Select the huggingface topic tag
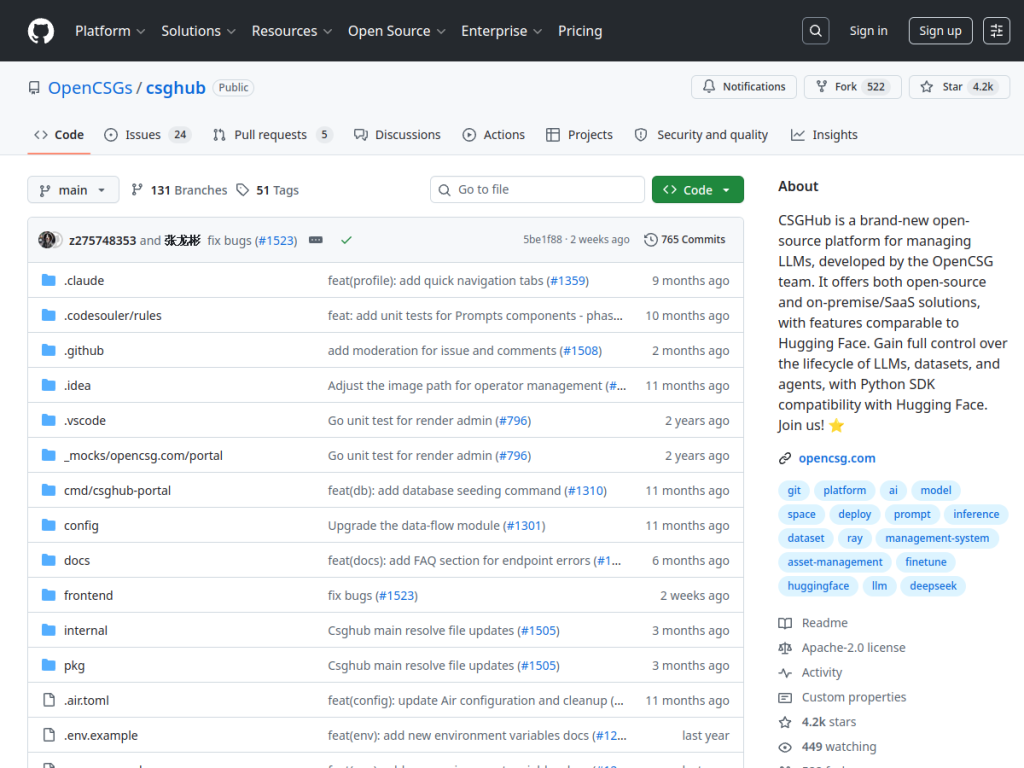This screenshot has height=768, width=1024. point(818,586)
